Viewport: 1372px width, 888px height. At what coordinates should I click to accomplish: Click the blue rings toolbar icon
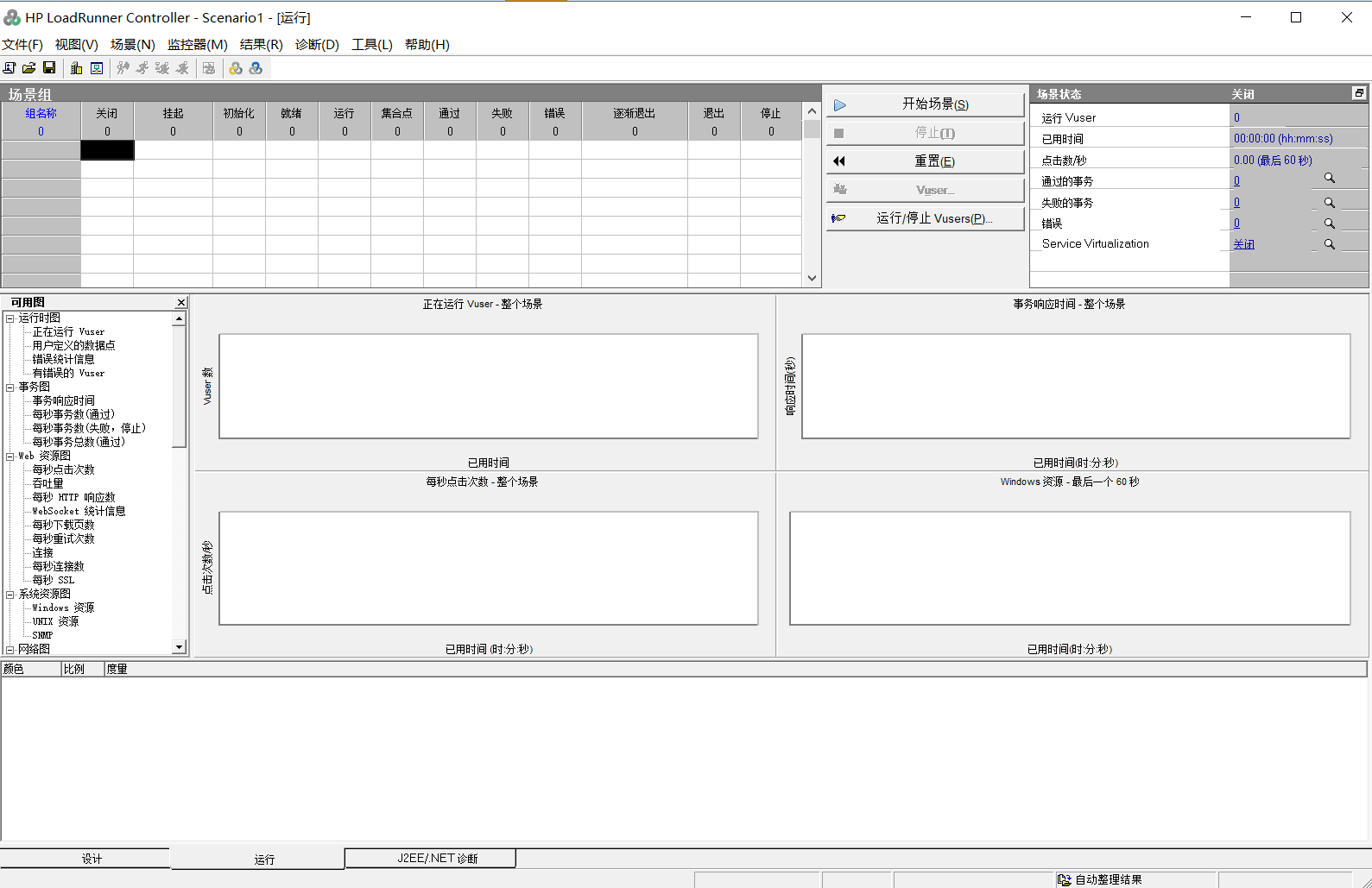256,68
